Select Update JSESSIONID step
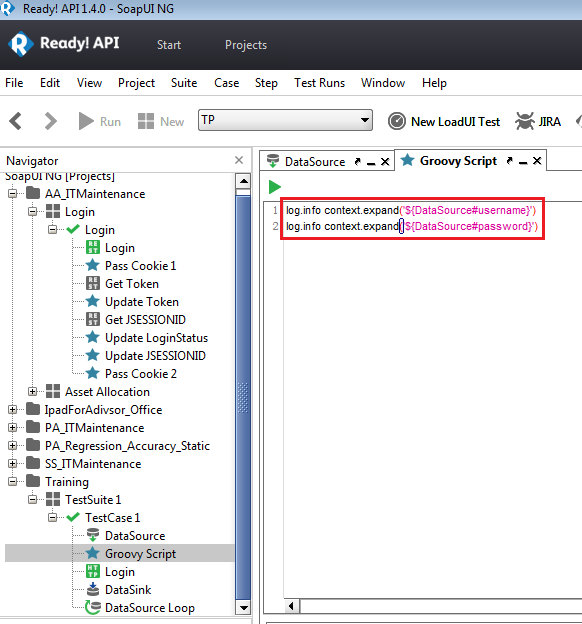This screenshot has height=624, width=582. pos(155,356)
